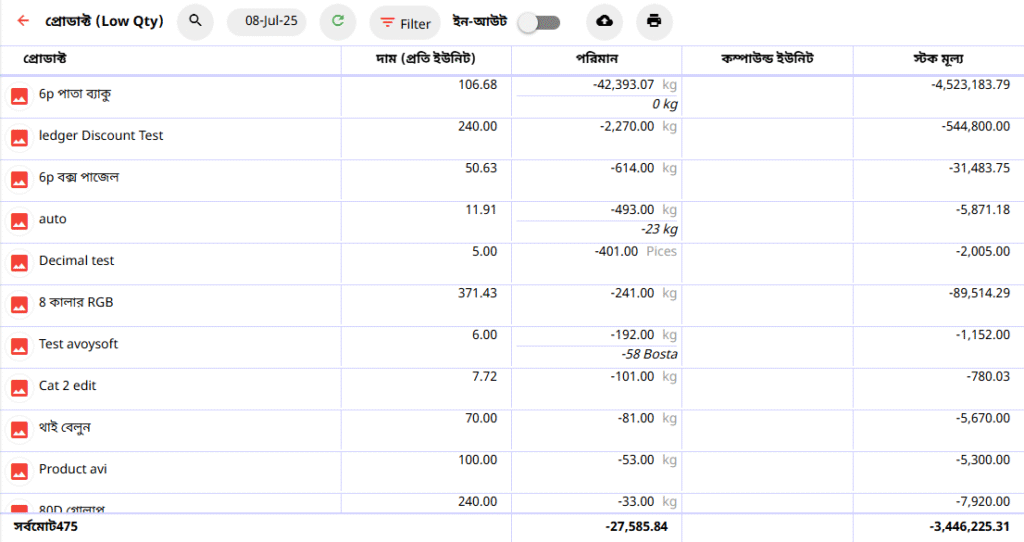1024x542 pixels.
Task: Pick the date 08-Jul-25
Action: (x=267, y=22)
